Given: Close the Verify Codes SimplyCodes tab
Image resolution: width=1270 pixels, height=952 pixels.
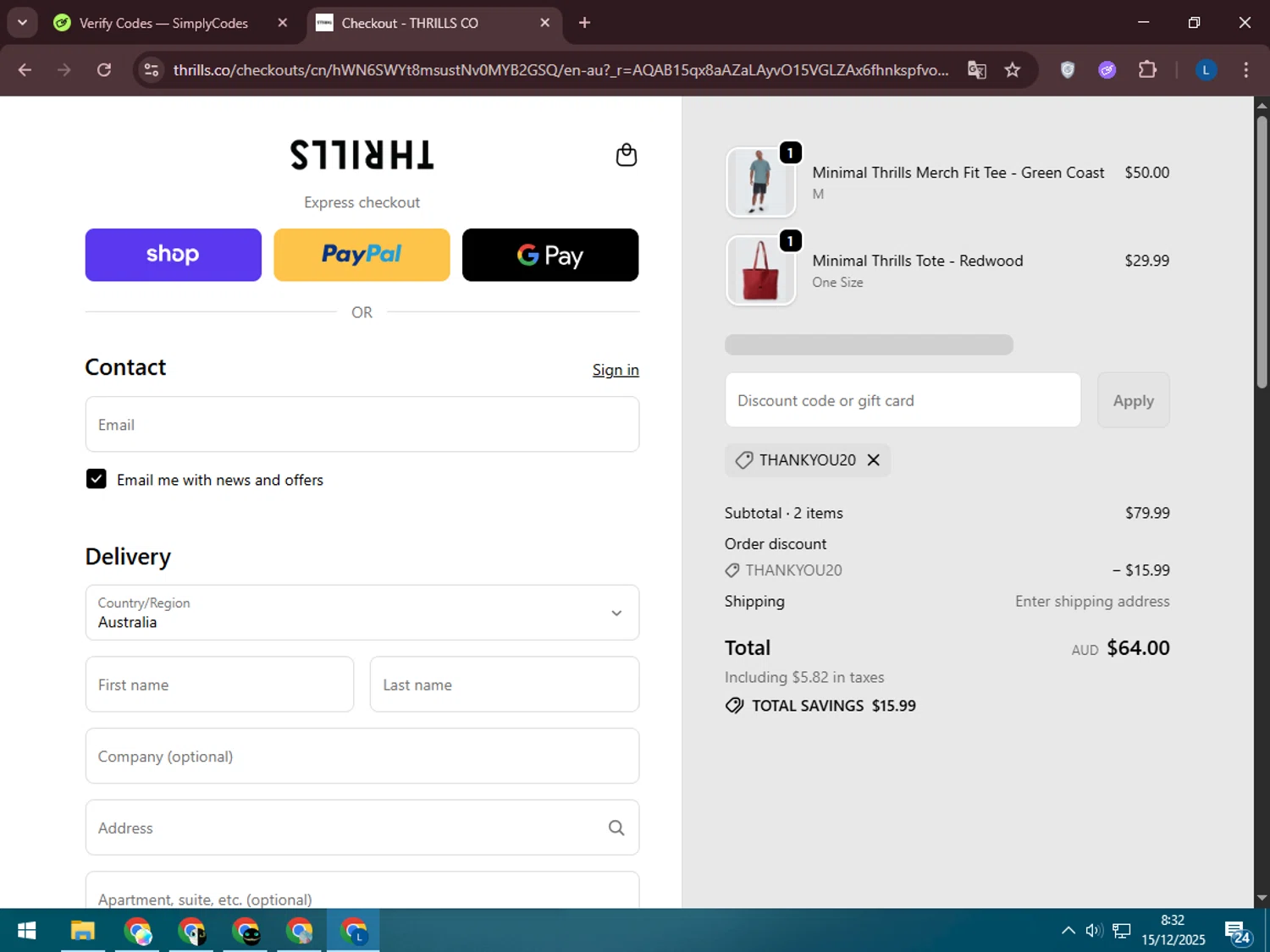Looking at the screenshot, I should 283,23.
